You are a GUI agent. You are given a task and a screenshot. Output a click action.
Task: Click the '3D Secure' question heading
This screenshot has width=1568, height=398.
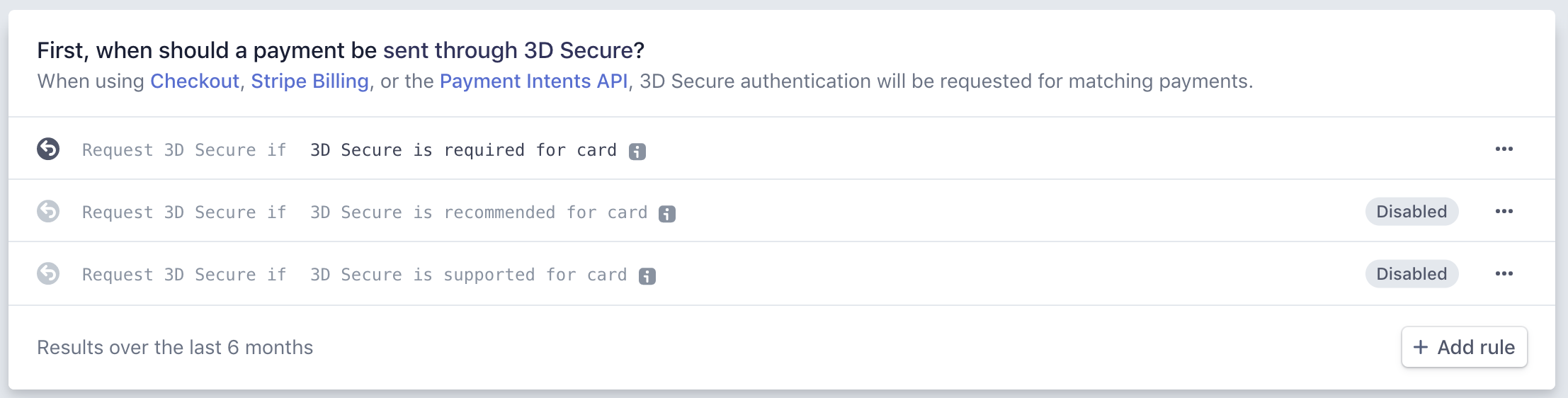click(x=341, y=50)
